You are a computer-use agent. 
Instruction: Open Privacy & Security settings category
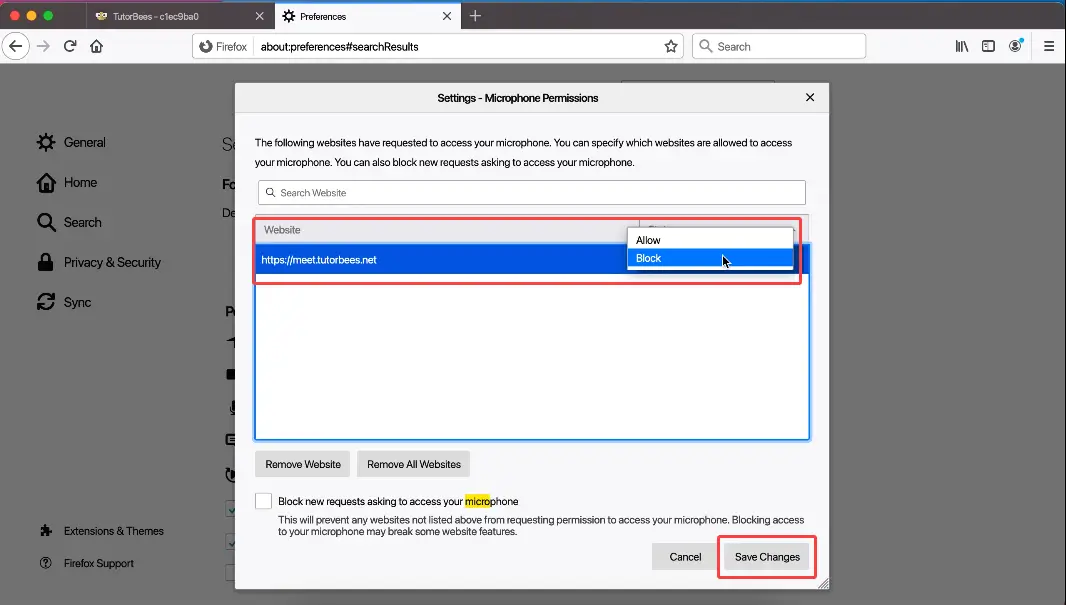[x=111, y=262]
